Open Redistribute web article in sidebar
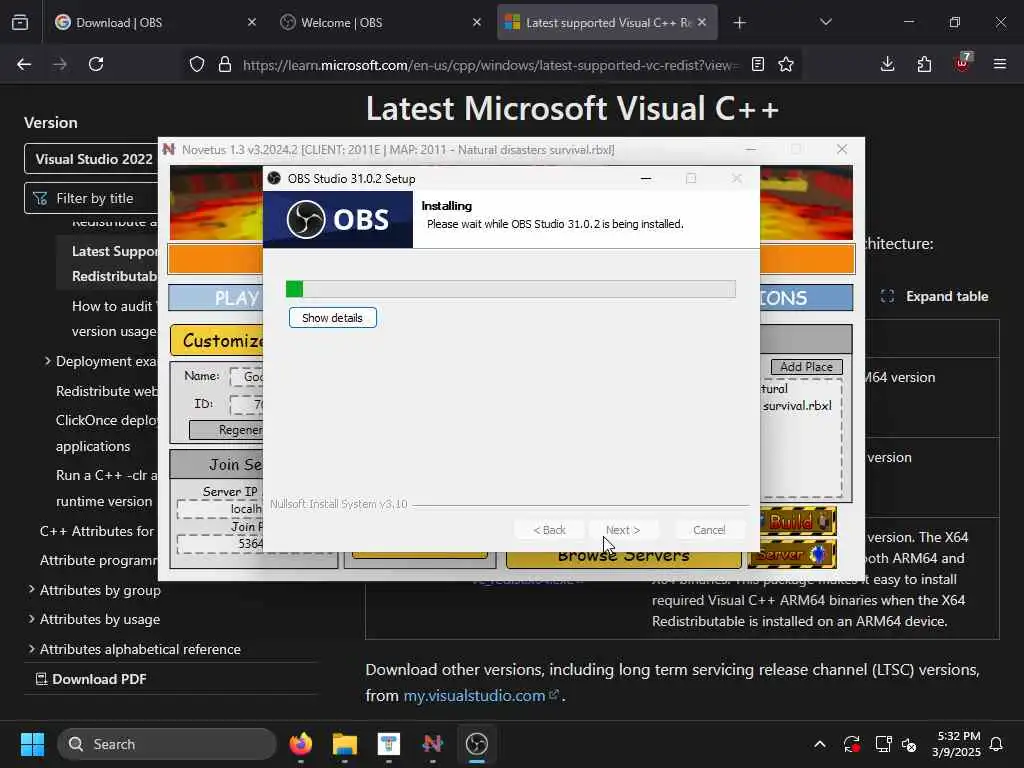Image resolution: width=1024 pixels, height=768 pixels. [x=106, y=391]
